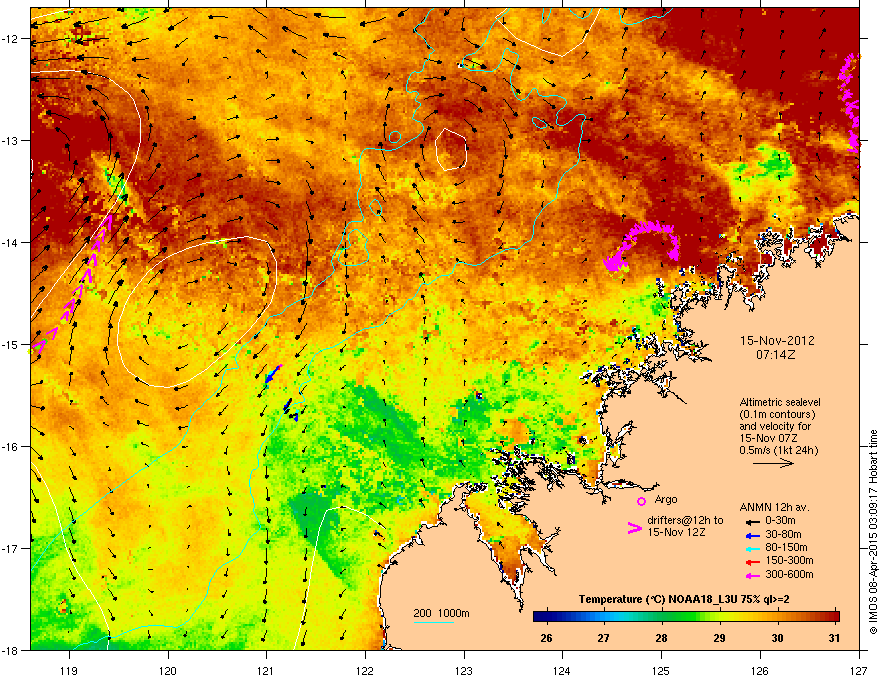The width and height of the screenshot is (880, 680).
Task: Click the 'drifters@12h to' legend label
Action: (685, 520)
